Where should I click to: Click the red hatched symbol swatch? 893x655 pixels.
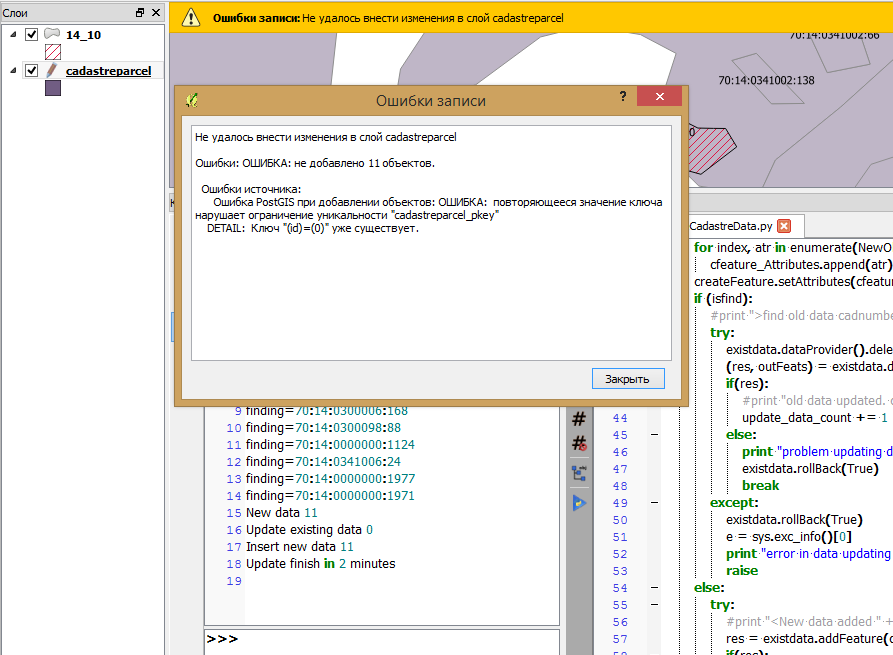(x=53, y=53)
